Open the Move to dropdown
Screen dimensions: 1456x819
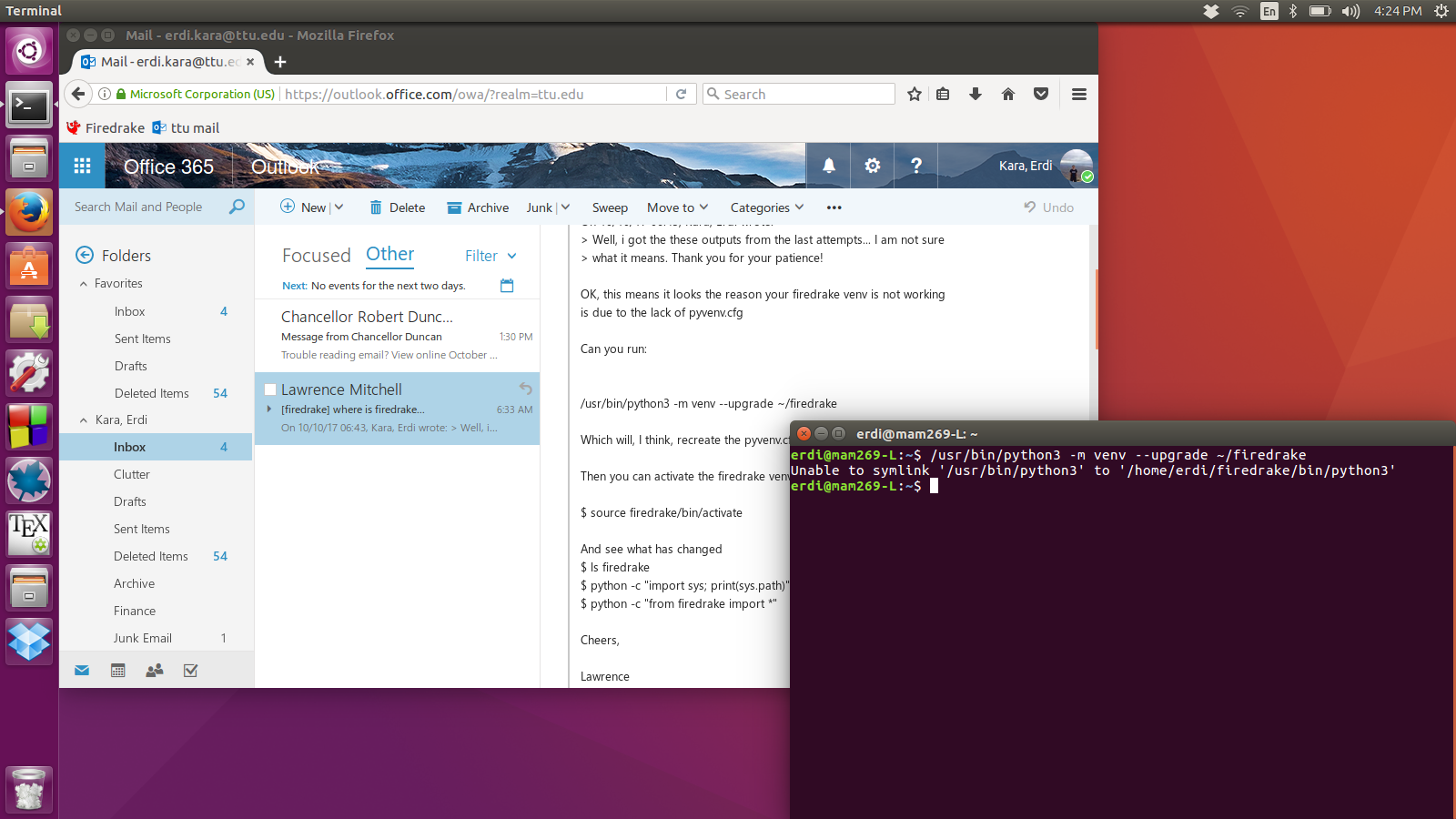[677, 207]
